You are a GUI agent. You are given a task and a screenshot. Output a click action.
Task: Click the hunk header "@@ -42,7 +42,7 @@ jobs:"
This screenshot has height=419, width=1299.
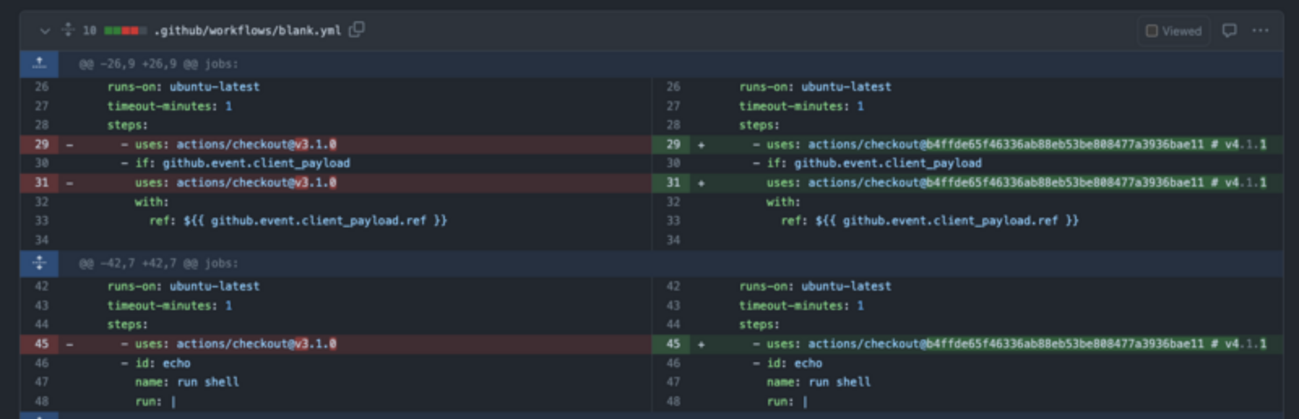click(158, 264)
